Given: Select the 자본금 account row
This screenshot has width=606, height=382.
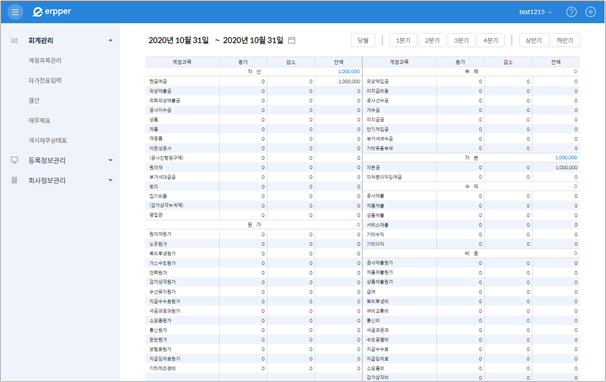Looking at the screenshot, I should [x=471, y=167].
